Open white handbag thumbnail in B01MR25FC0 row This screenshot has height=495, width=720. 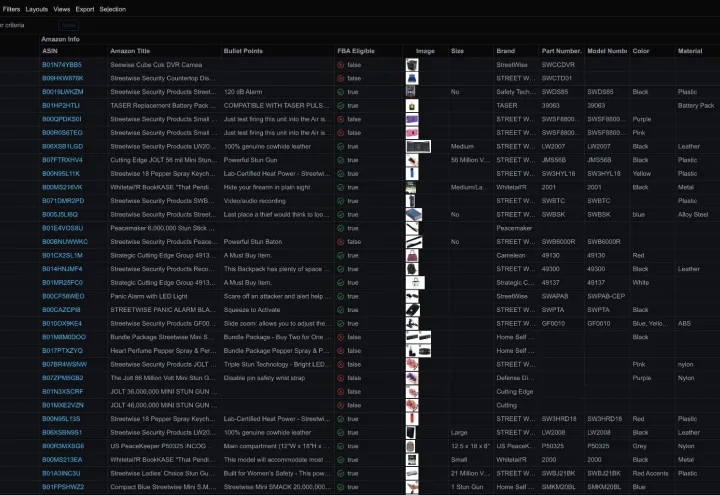(415, 282)
